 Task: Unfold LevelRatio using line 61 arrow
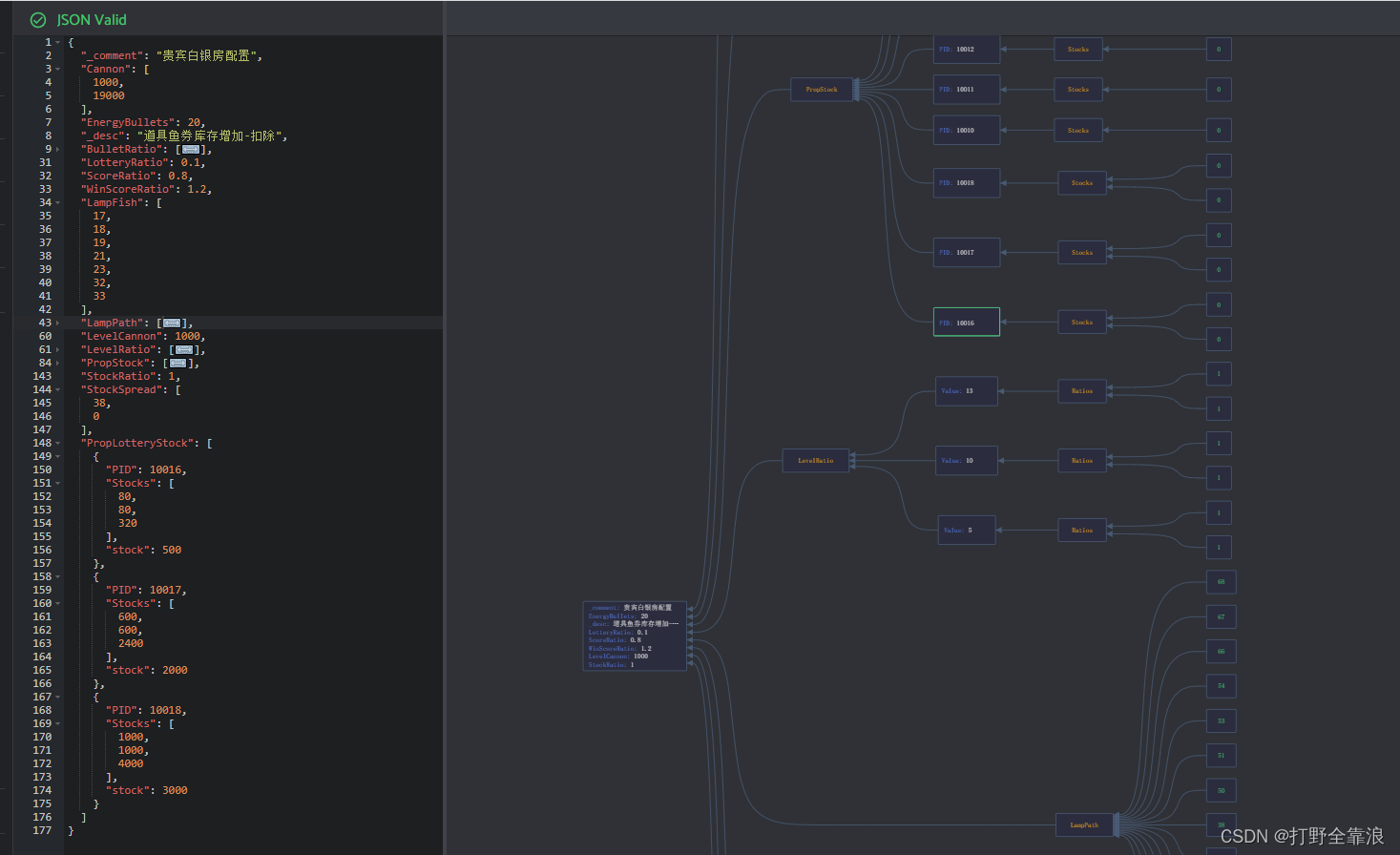click(57, 350)
